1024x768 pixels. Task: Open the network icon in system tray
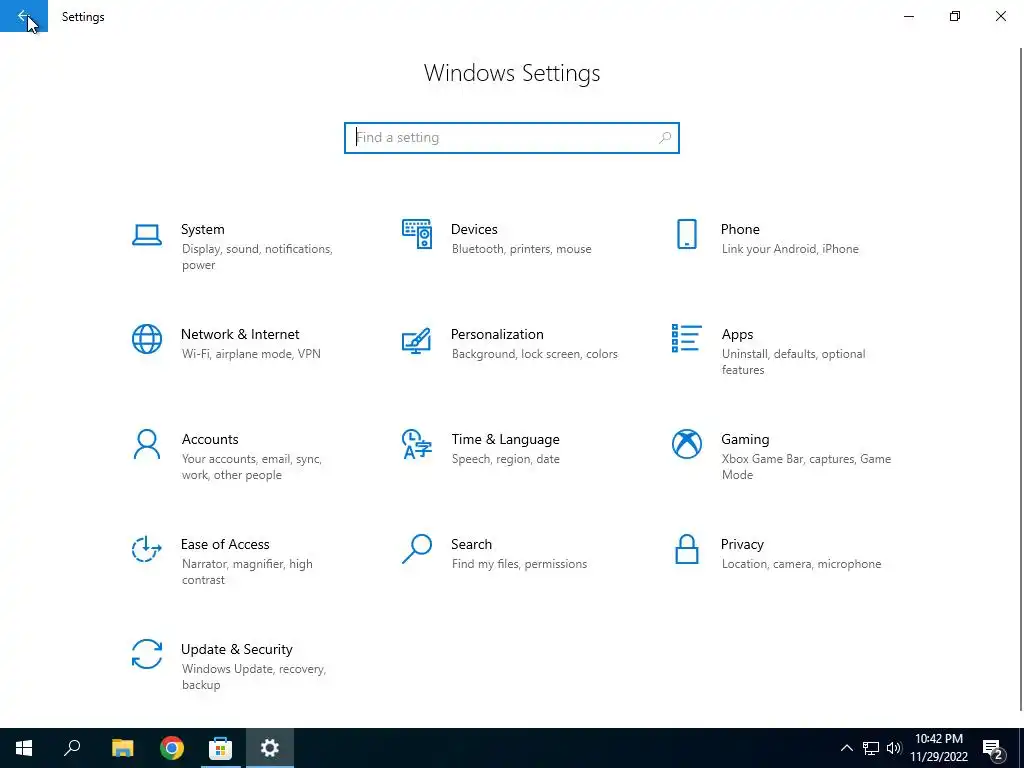point(871,748)
